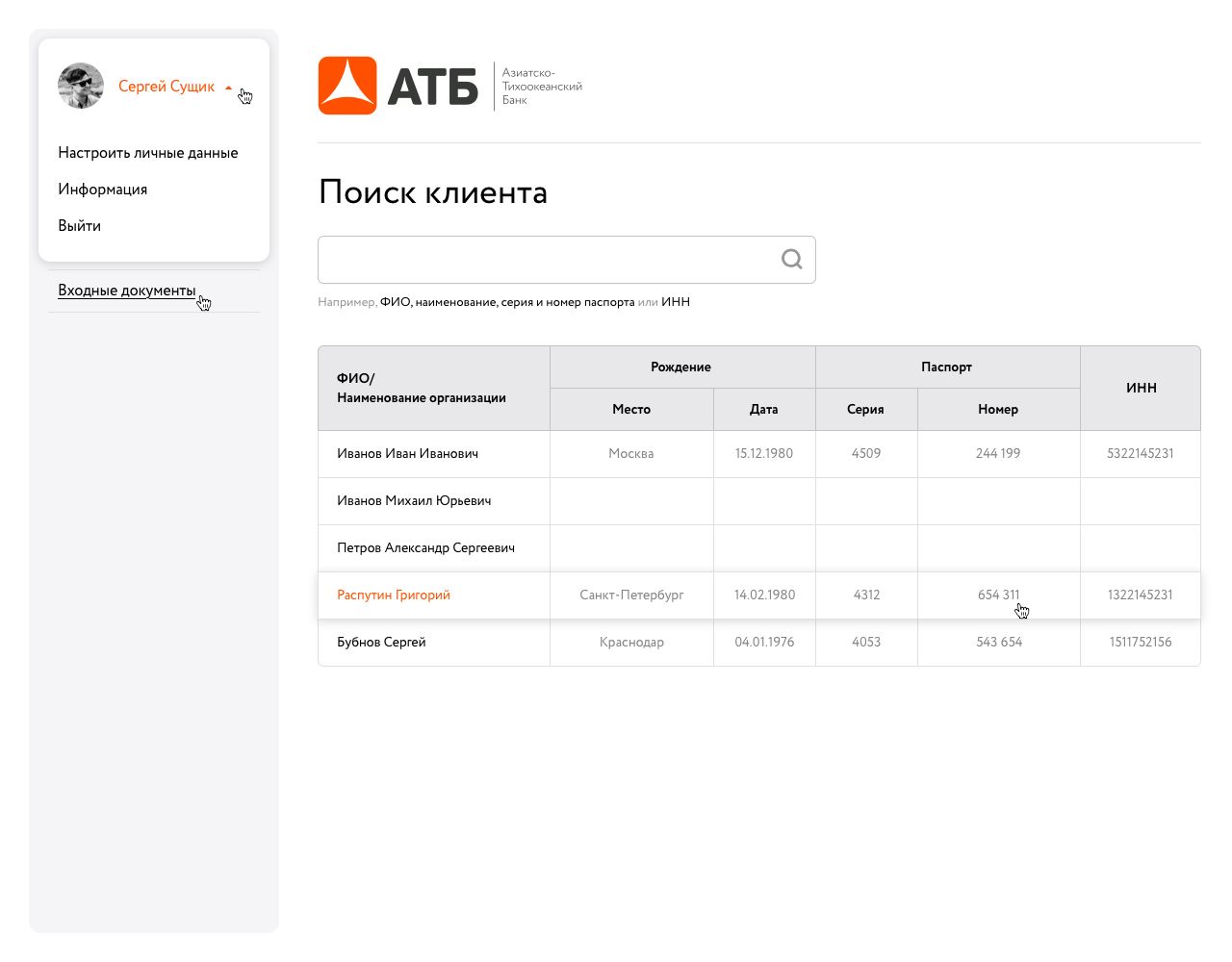The width and height of the screenshot is (1232, 962).
Task: Click INN value 1511752156
Action: pyautogui.click(x=1141, y=642)
